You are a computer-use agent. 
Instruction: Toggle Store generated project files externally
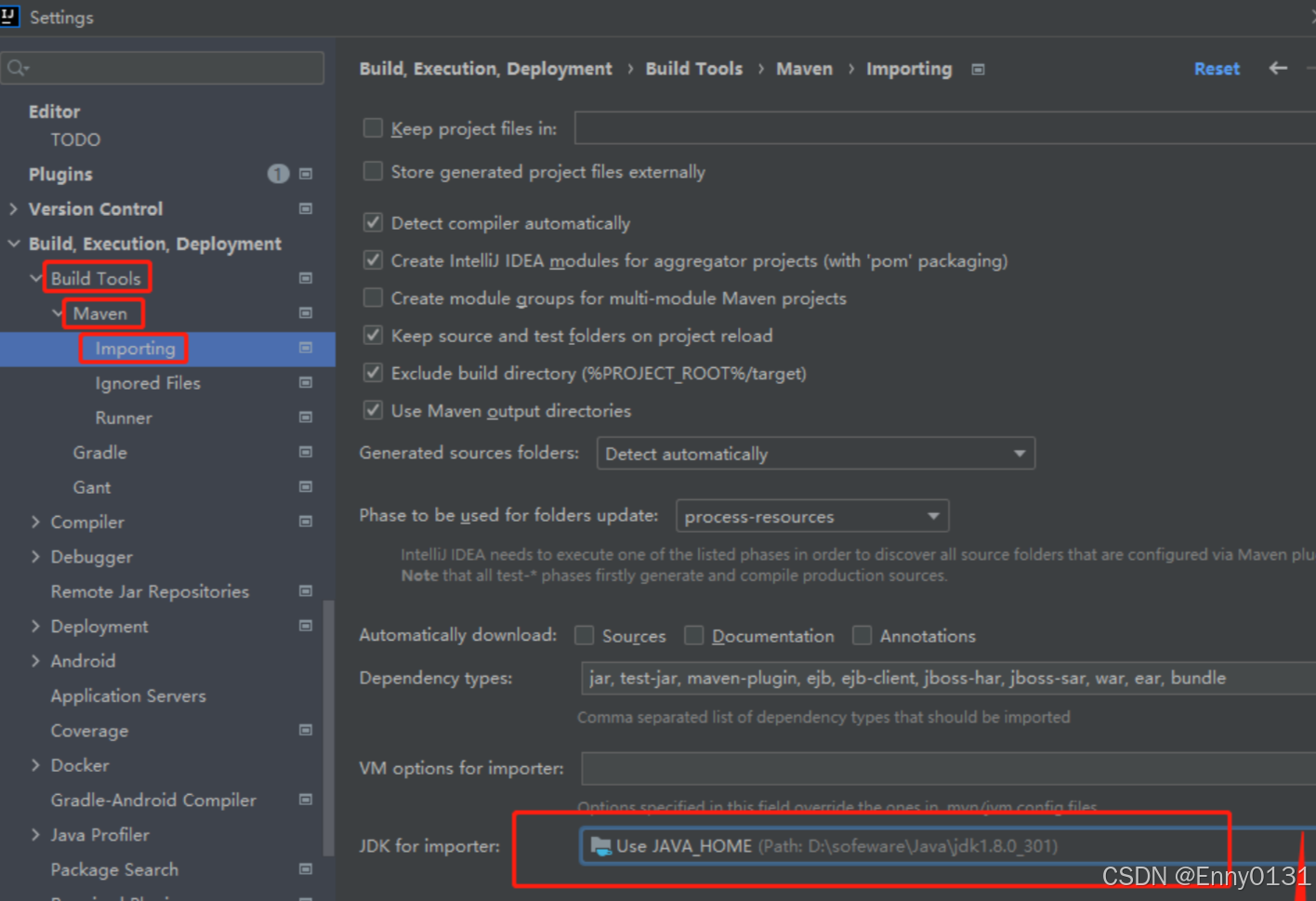(x=373, y=171)
